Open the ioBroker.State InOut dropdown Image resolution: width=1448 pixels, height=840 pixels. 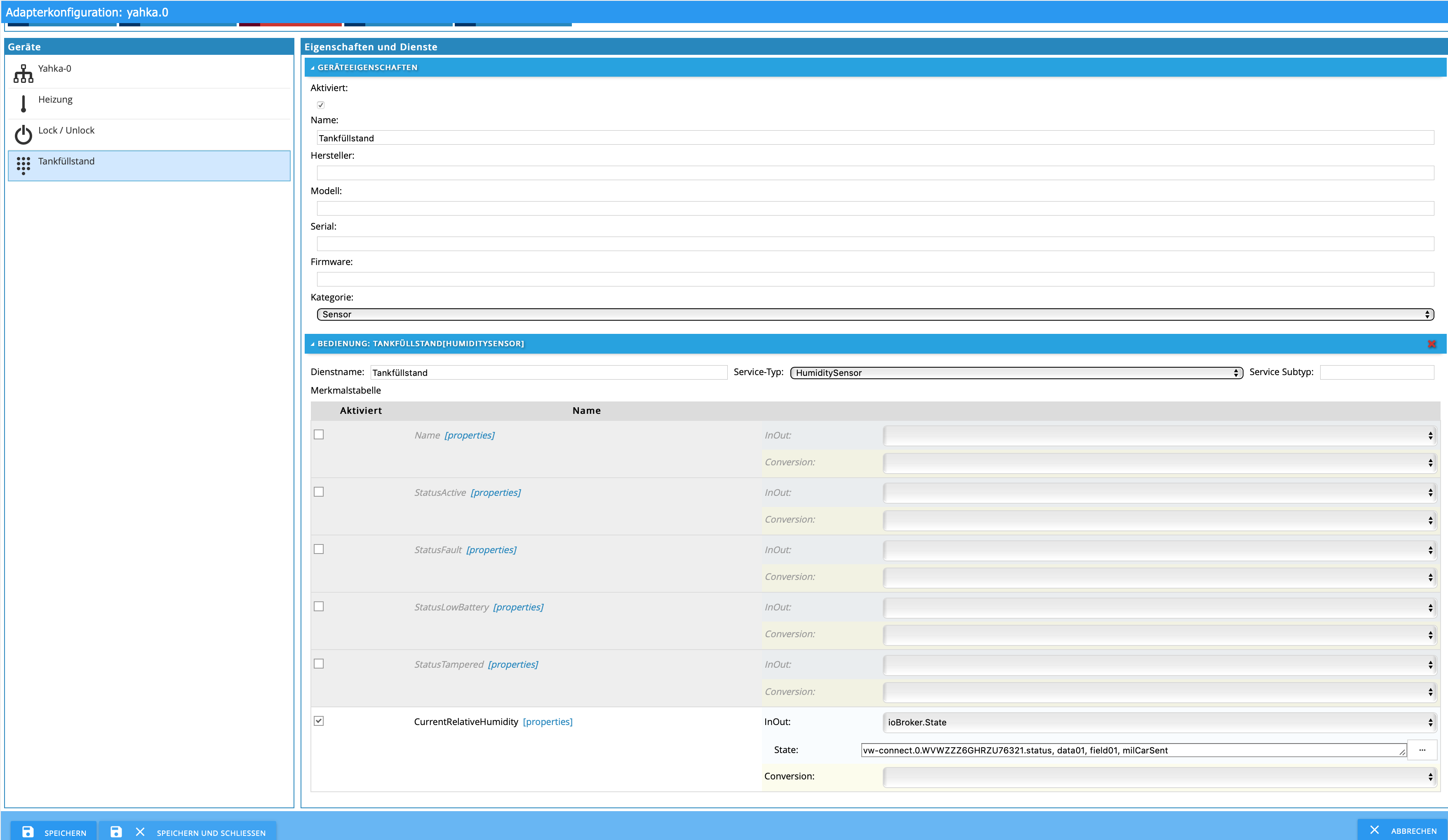click(x=1159, y=722)
